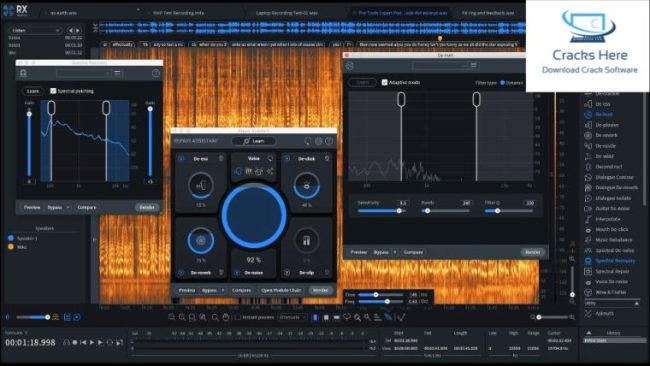Open Bypass dropdown arrow in De-hum window
Image resolution: width=650 pixels, height=366 pixels.
tap(395, 252)
